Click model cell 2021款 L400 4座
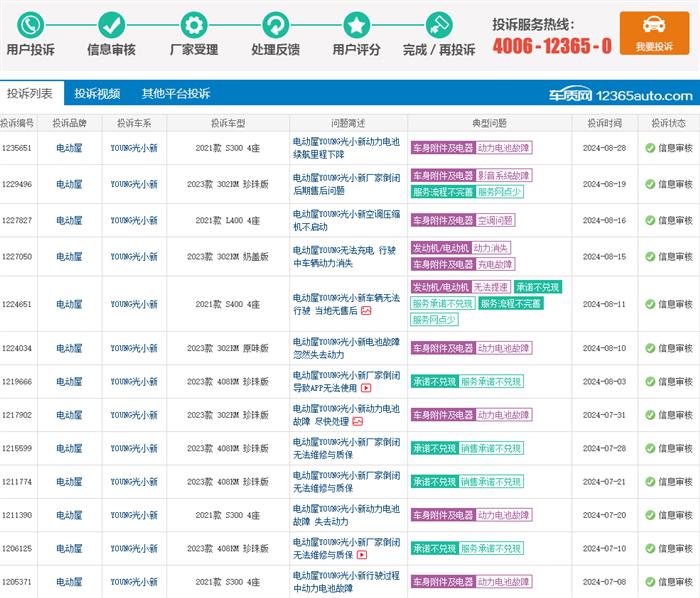Viewport: 700px width, 598px height. 228,220
